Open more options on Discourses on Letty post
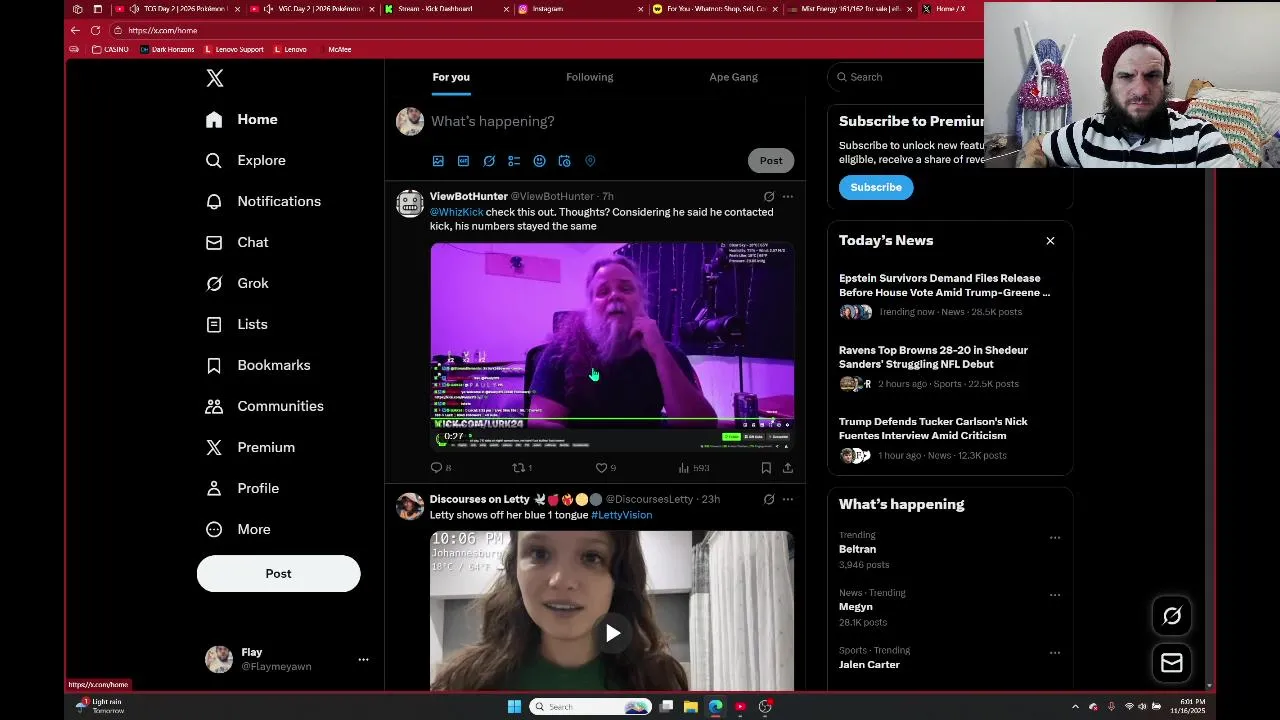The height and width of the screenshot is (720, 1280). tap(788, 499)
